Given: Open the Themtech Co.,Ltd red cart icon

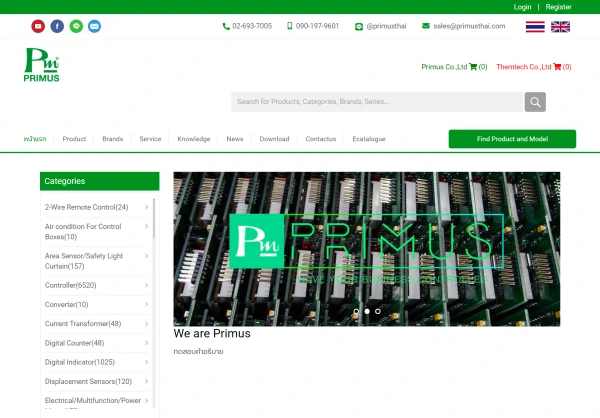Looking at the screenshot, I should [557, 67].
